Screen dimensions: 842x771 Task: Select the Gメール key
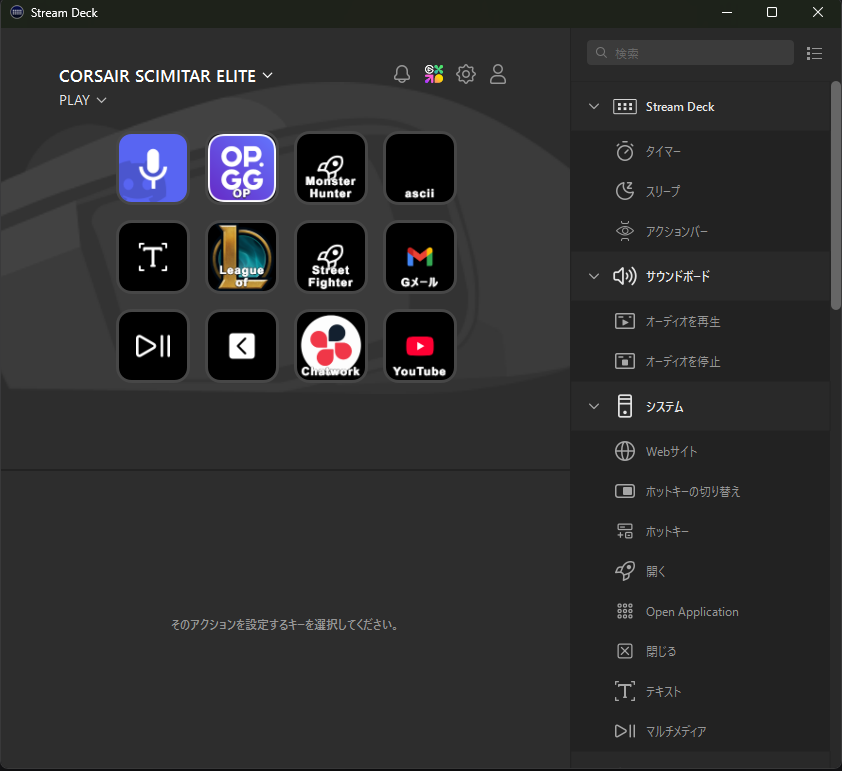pos(420,257)
